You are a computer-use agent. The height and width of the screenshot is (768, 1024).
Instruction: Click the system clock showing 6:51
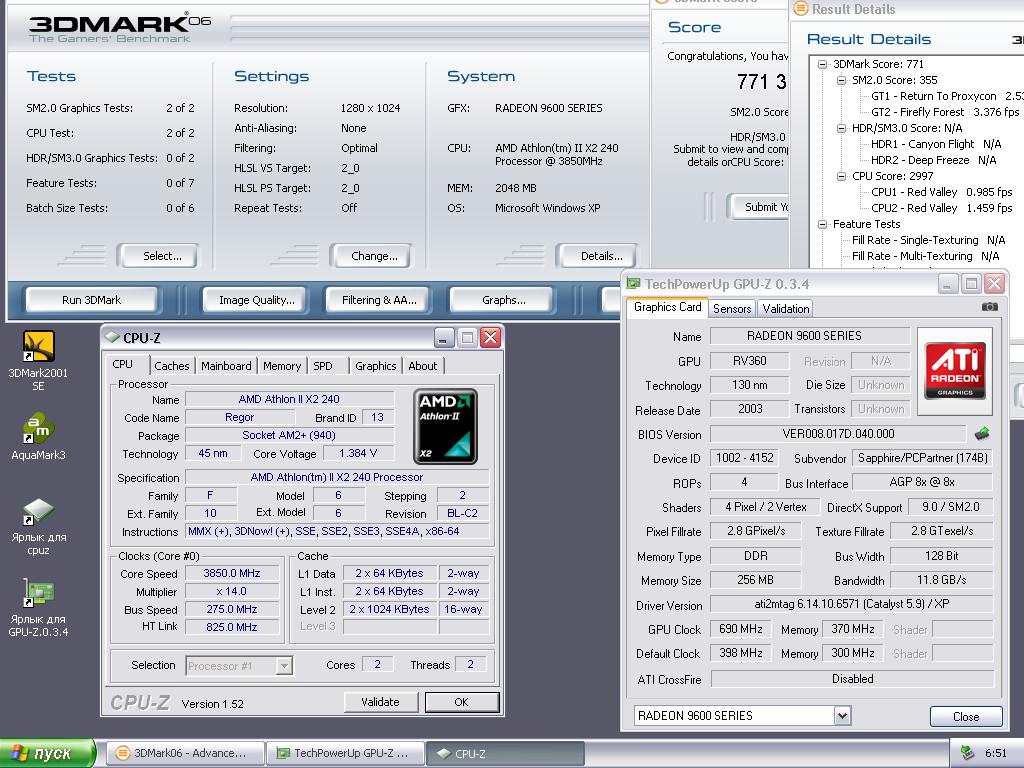[996, 754]
